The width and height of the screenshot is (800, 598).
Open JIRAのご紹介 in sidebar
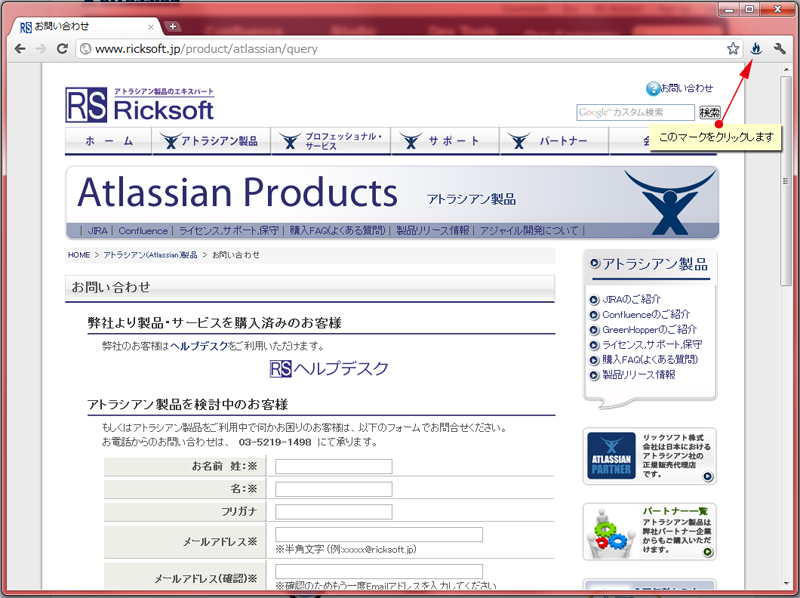pos(631,300)
